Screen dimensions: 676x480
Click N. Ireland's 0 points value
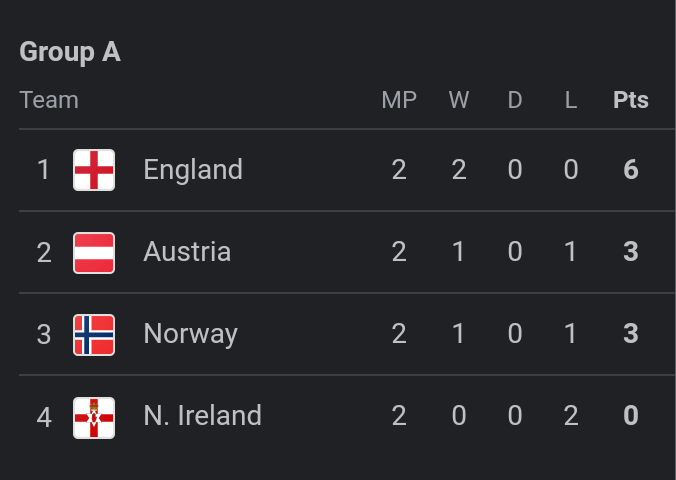click(630, 416)
